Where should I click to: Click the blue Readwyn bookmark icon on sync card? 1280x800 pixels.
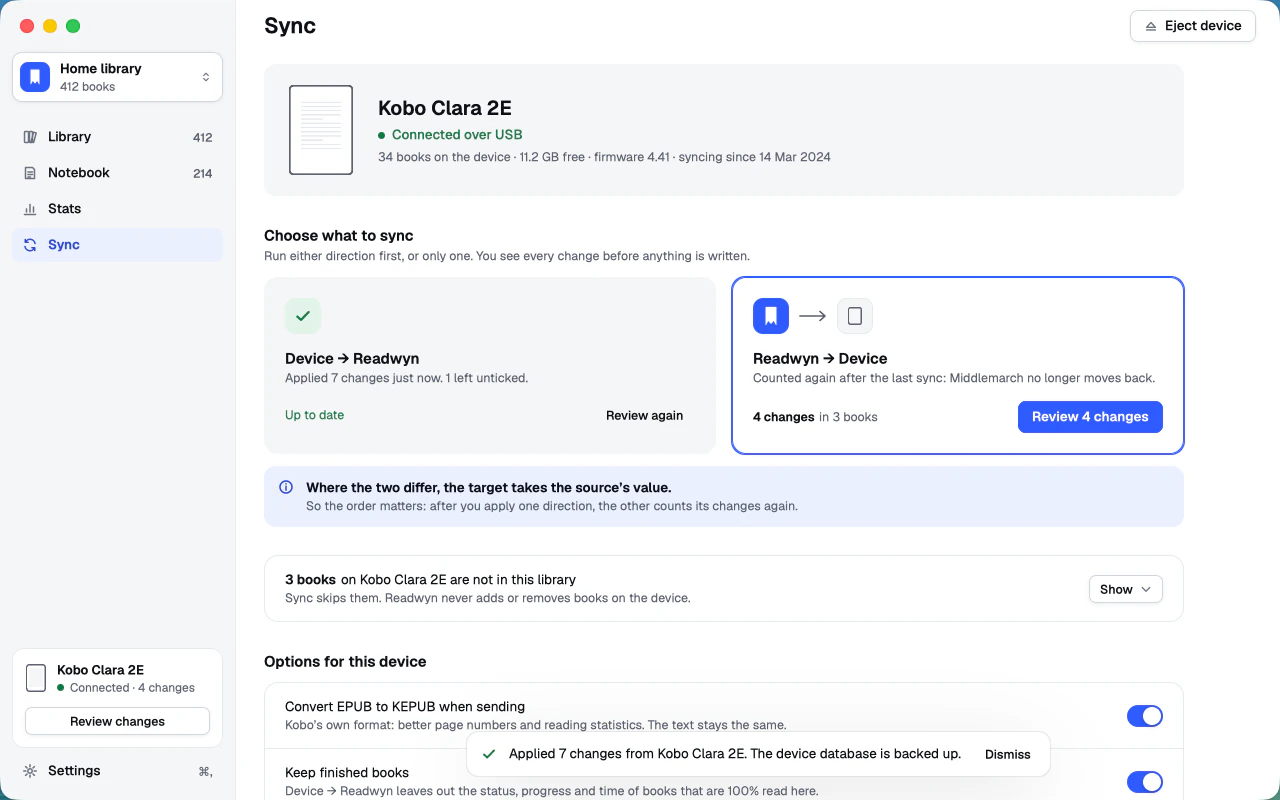771,316
